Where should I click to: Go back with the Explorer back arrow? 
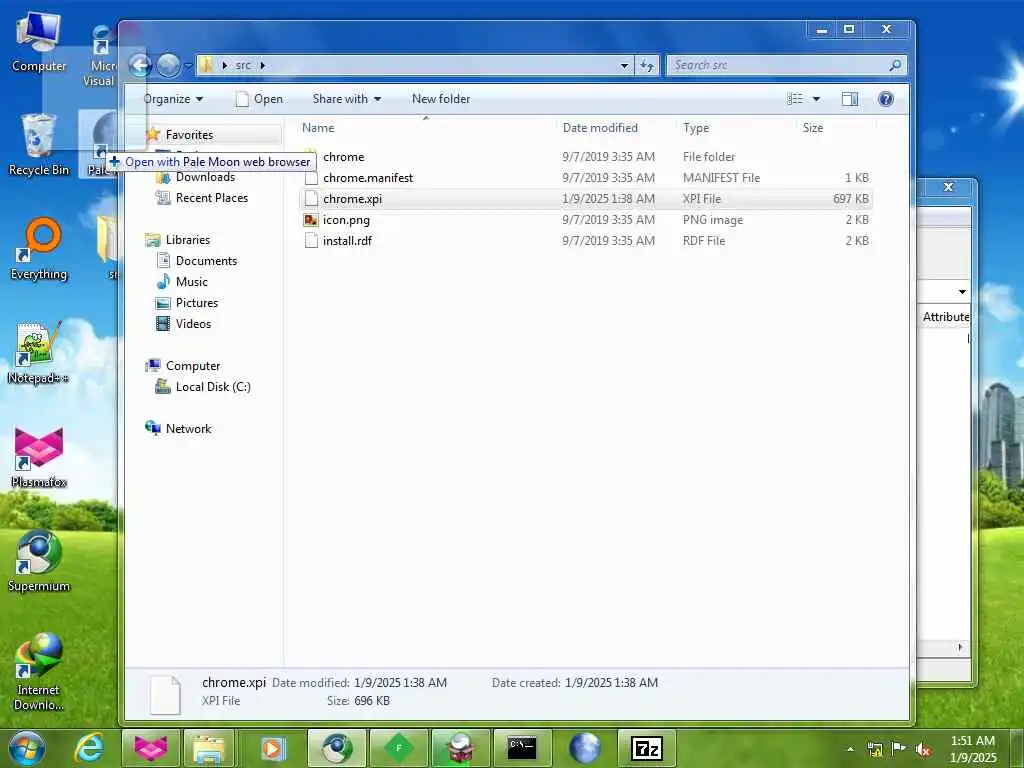coord(140,65)
